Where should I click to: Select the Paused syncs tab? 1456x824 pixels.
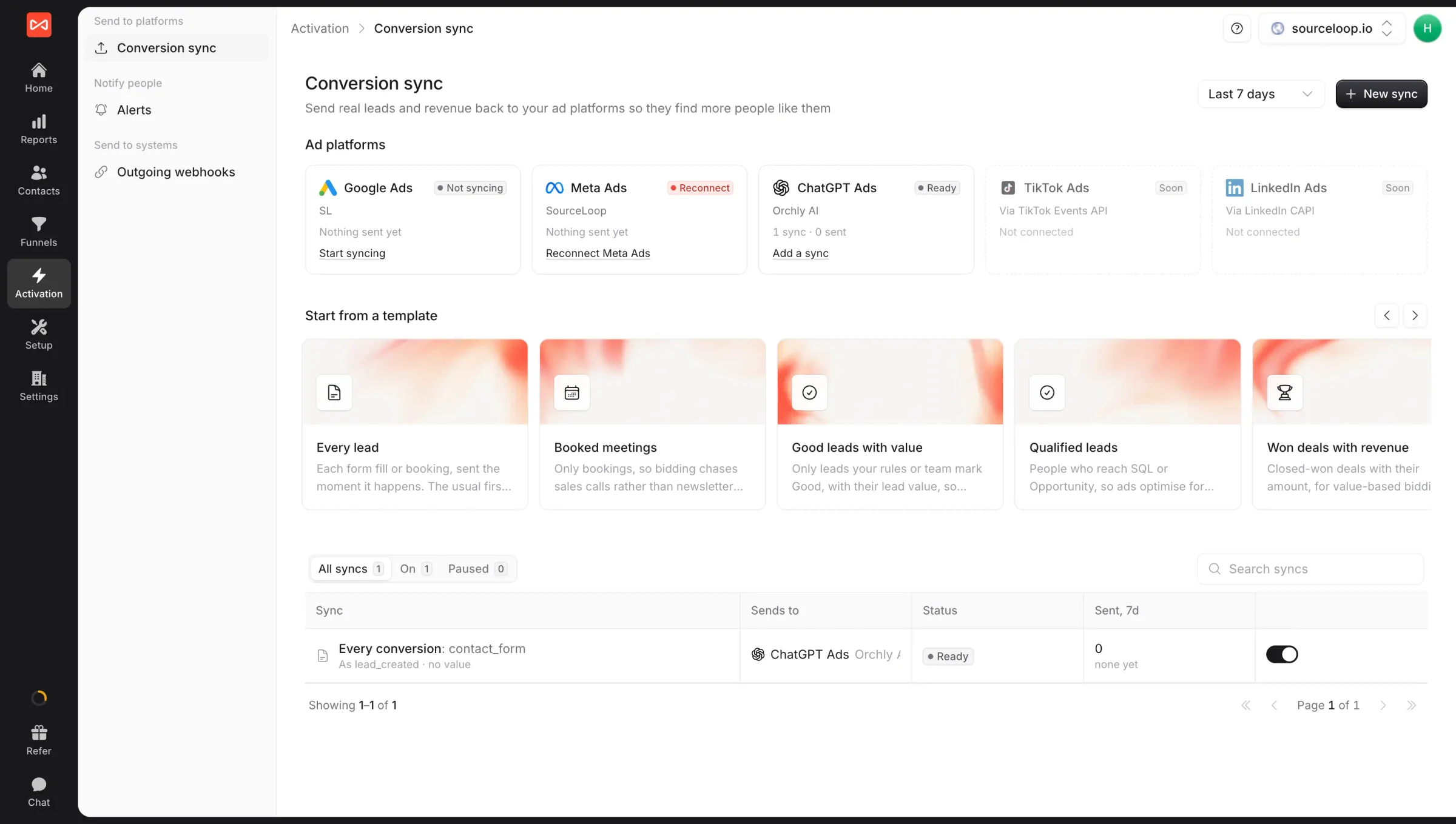point(477,569)
